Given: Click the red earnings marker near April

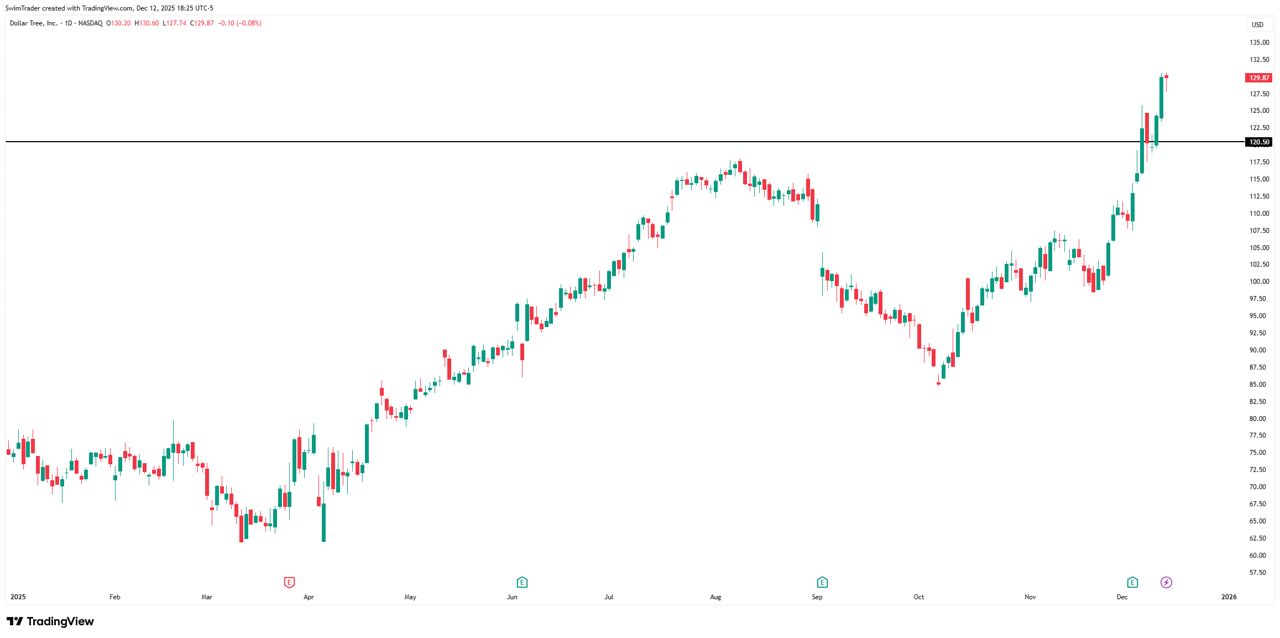Looking at the screenshot, I should 289,582.
